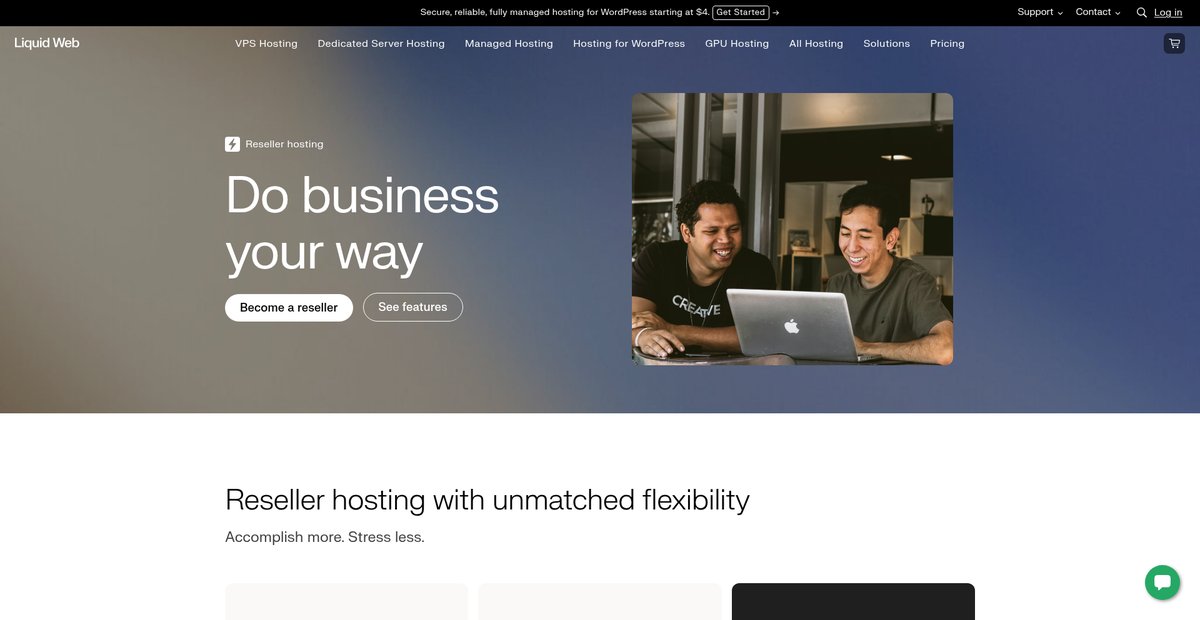This screenshot has width=1200, height=620.
Task: Click the See features button
Action: (413, 307)
